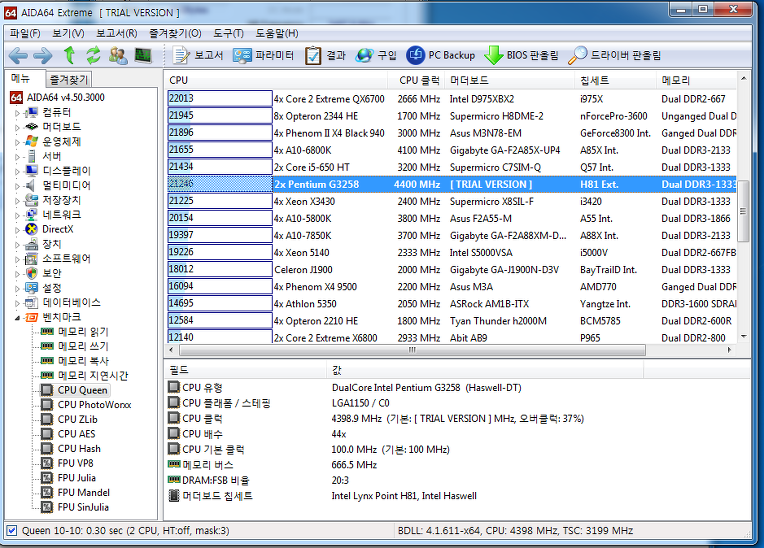
Task: Click the 필드 column header
Action: pos(246,370)
